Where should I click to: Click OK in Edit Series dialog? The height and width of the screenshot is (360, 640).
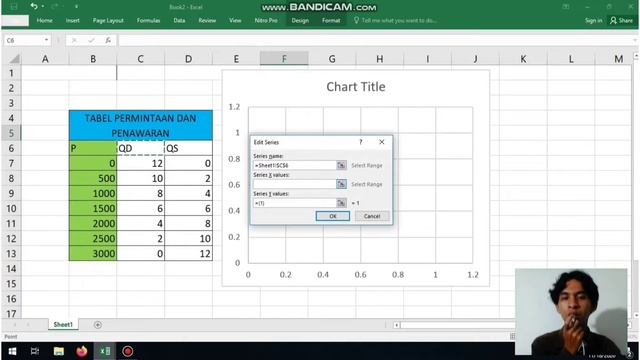(333, 216)
